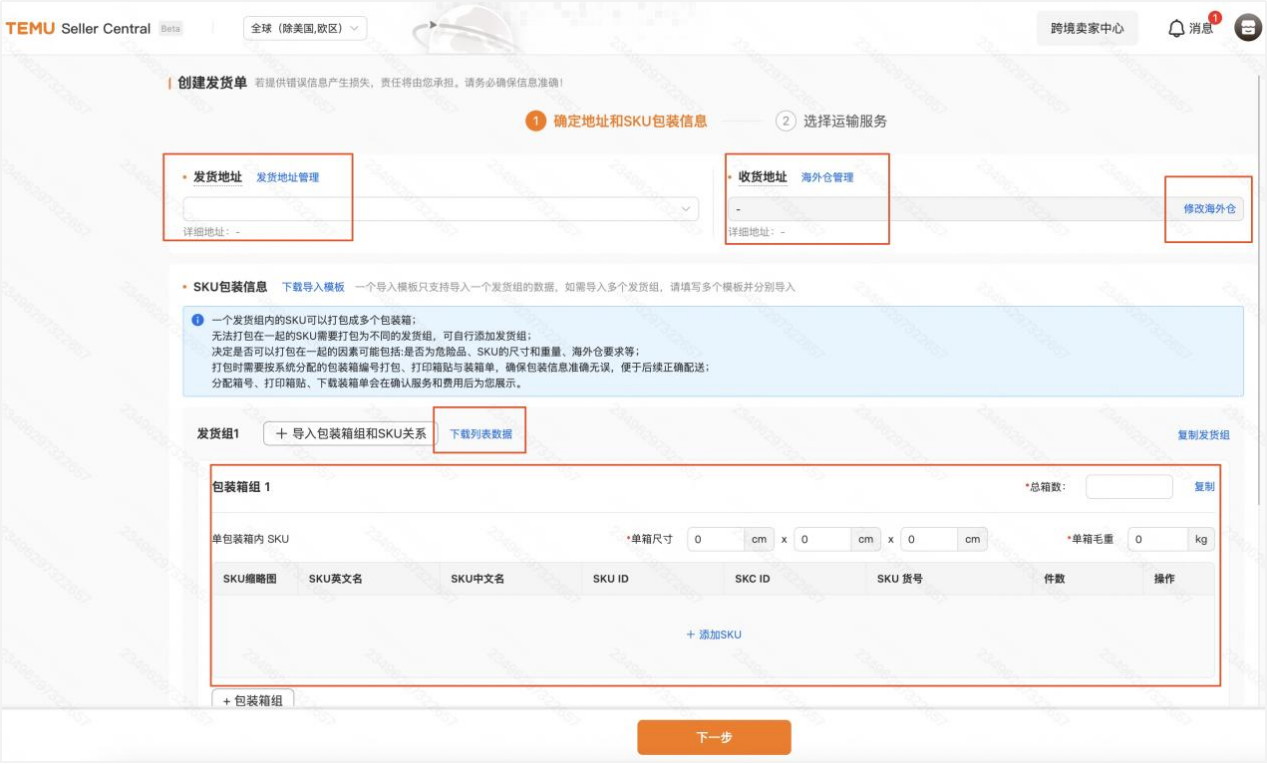This screenshot has width=1267, height=764.
Task: Open the 全球(除美国,欧区) region dropdown
Action: pyautogui.click(x=305, y=28)
